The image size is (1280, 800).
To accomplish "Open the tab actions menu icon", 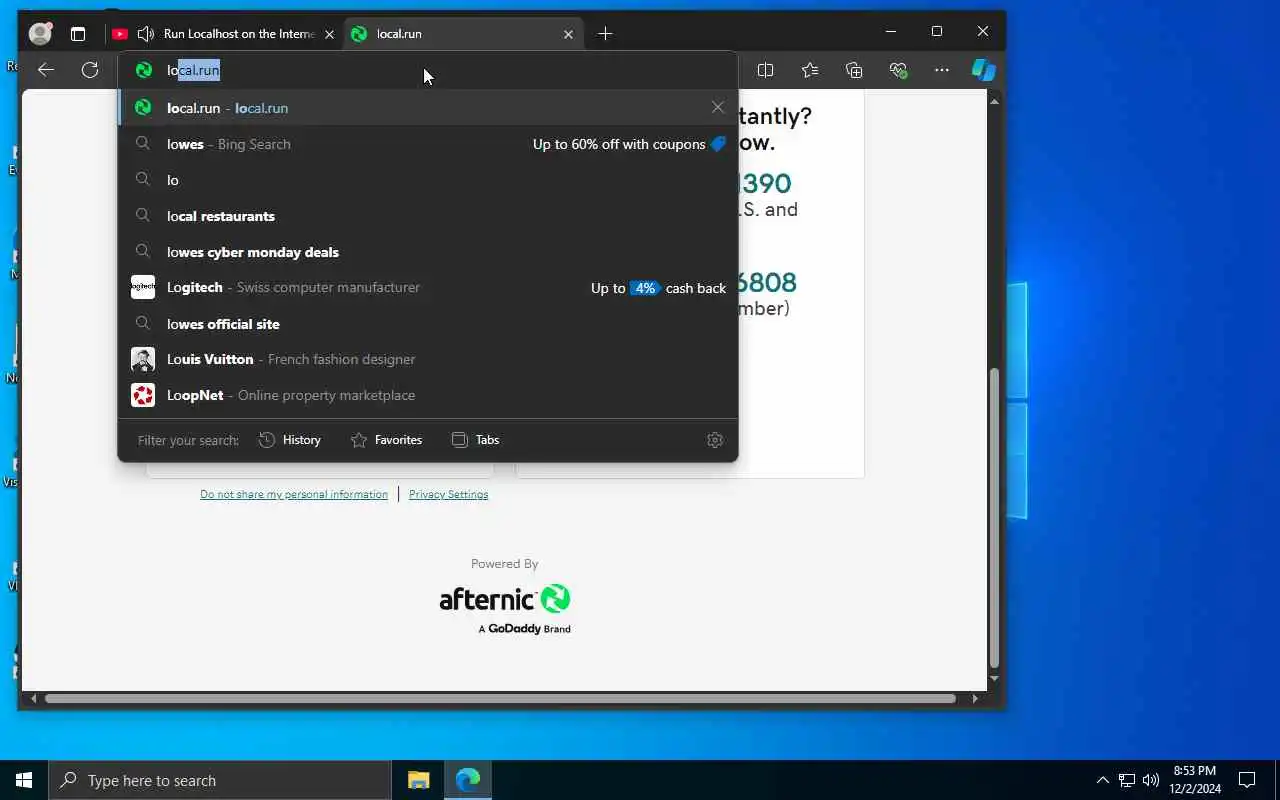I will (78, 34).
